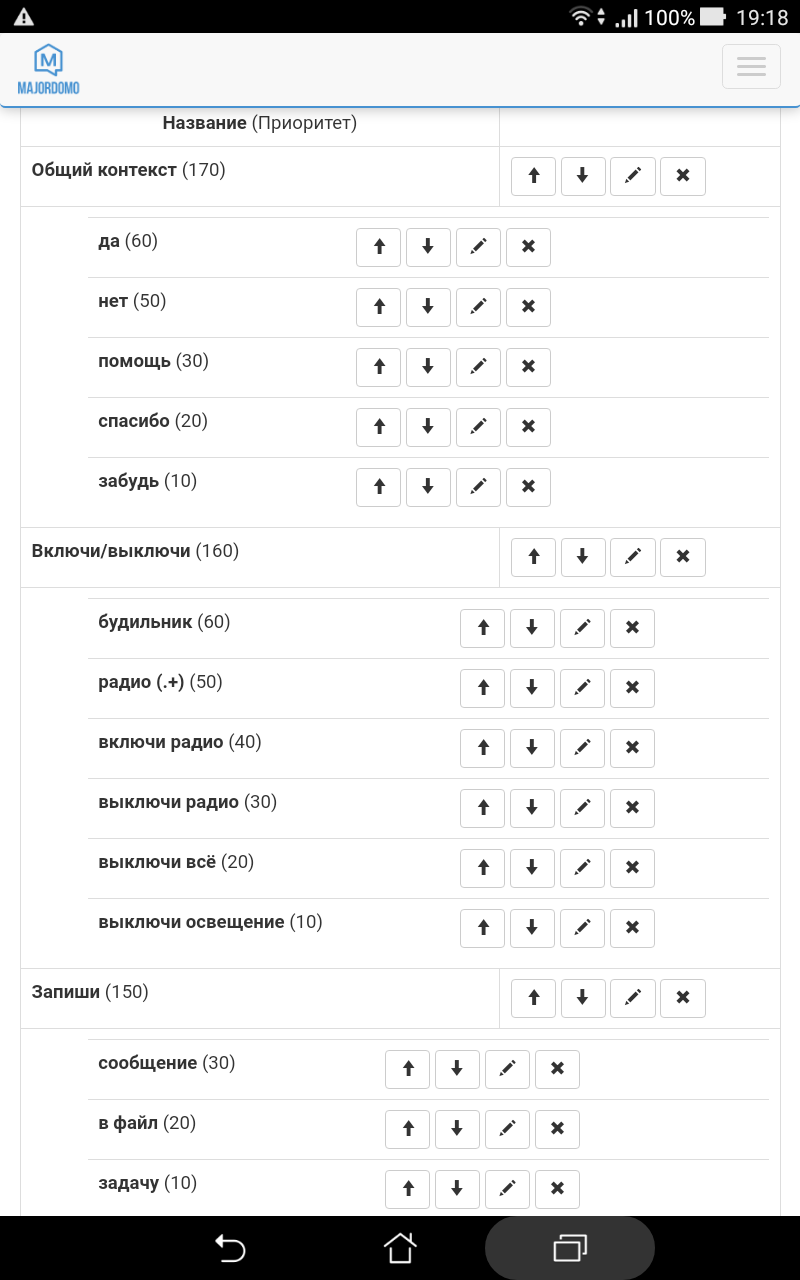Image resolution: width=800 pixels, height=1280 pixels.
Task: Move 'нет' pattern up
Action: click(379, 307)
